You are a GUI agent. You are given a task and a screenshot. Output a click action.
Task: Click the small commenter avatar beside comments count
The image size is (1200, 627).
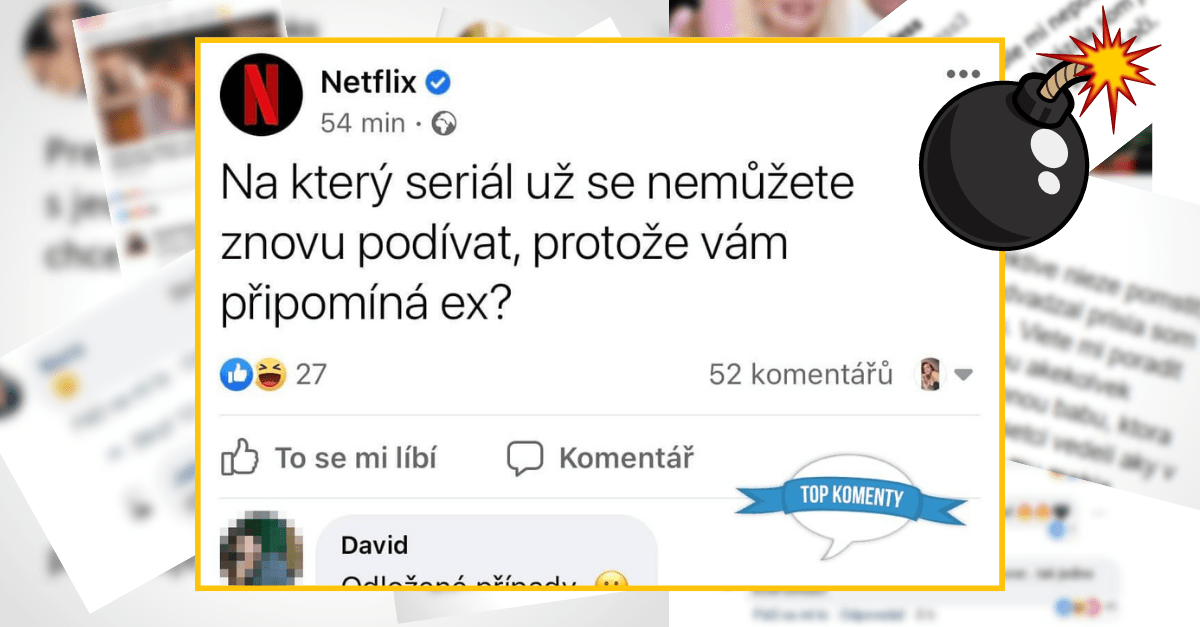(x=930, y=374)
